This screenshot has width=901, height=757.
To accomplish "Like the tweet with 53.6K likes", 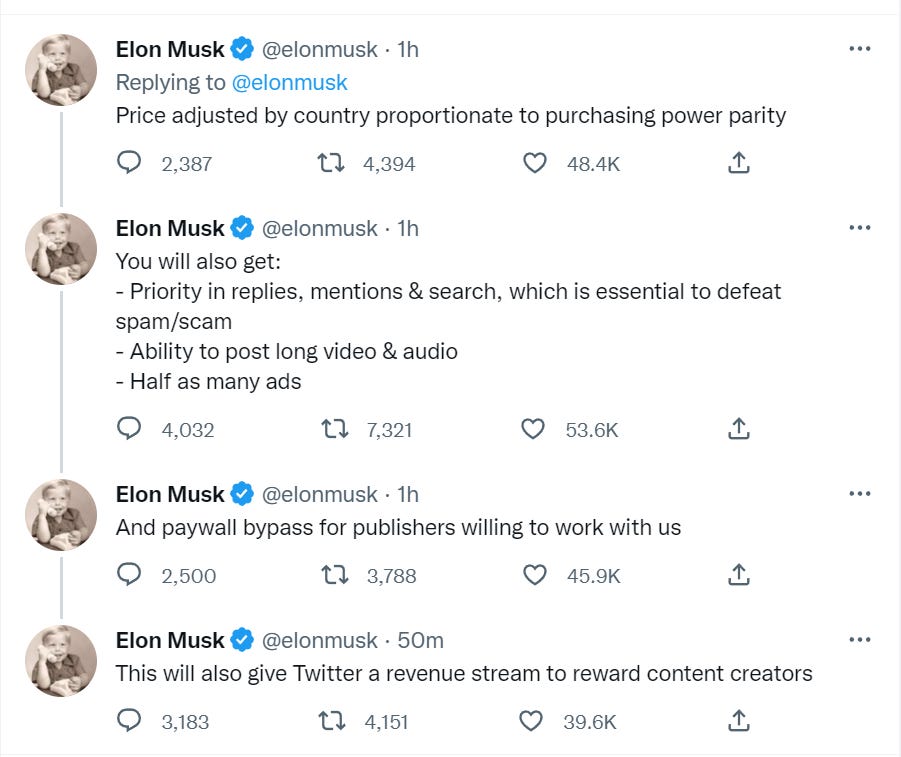I will pos(535,429).
